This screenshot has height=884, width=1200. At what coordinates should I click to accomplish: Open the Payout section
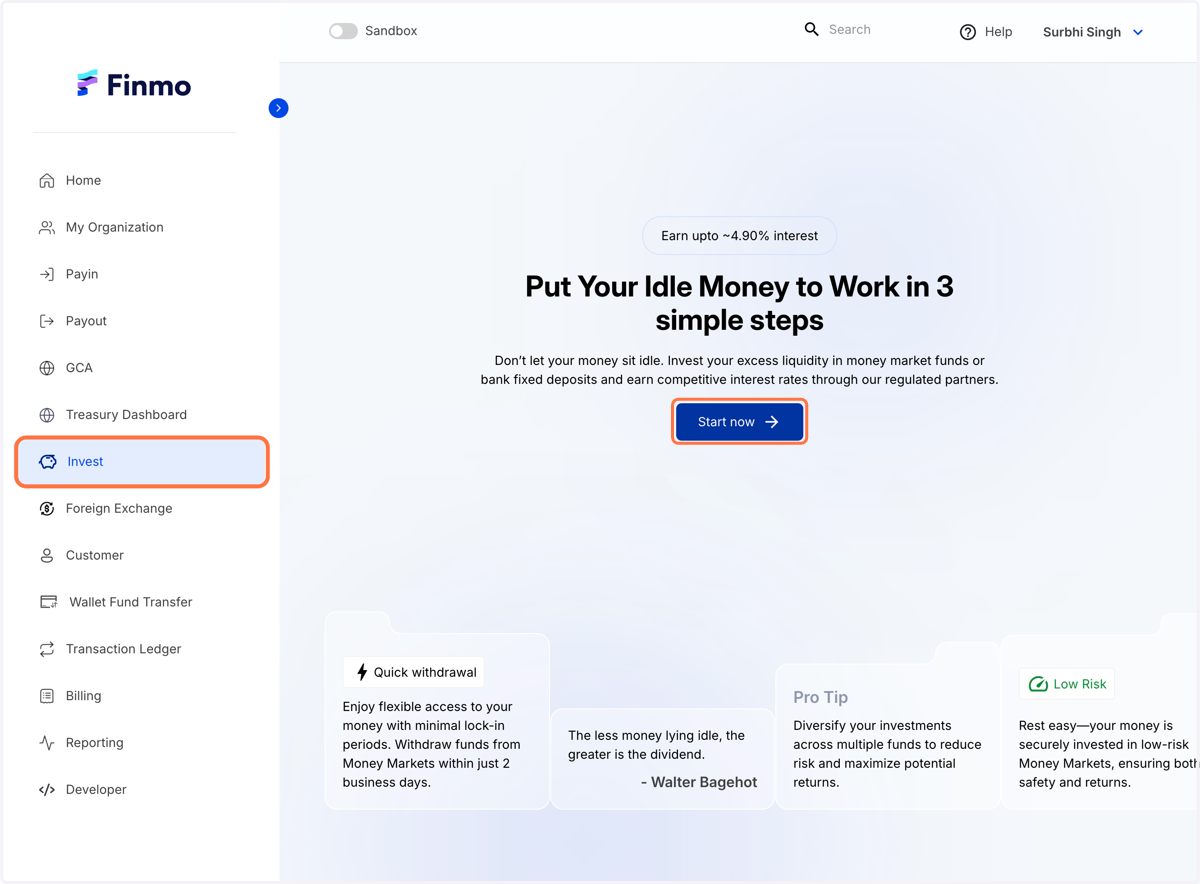tap(142, 321)
